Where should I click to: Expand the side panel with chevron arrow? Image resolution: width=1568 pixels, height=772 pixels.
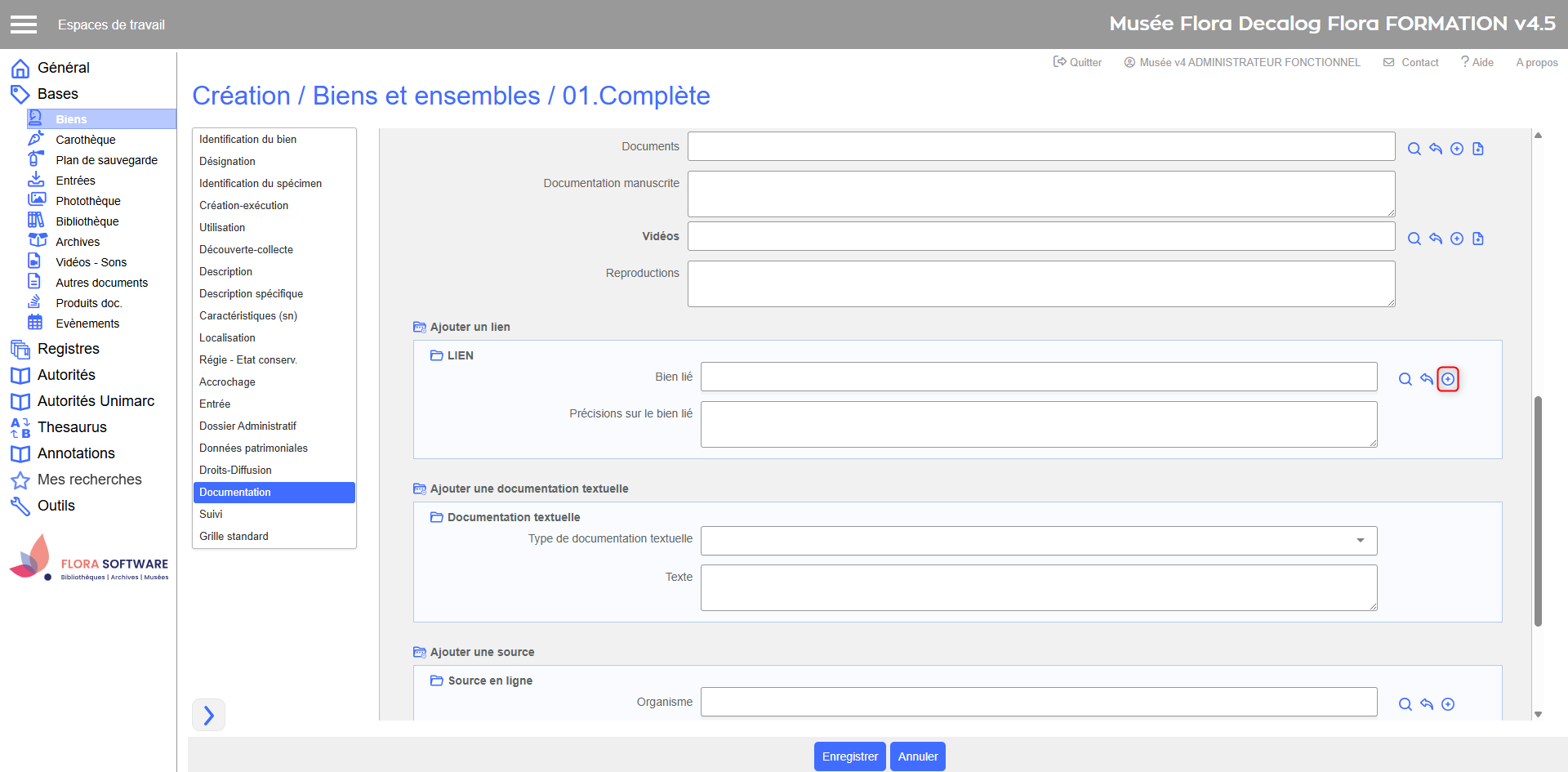[208, 715]
